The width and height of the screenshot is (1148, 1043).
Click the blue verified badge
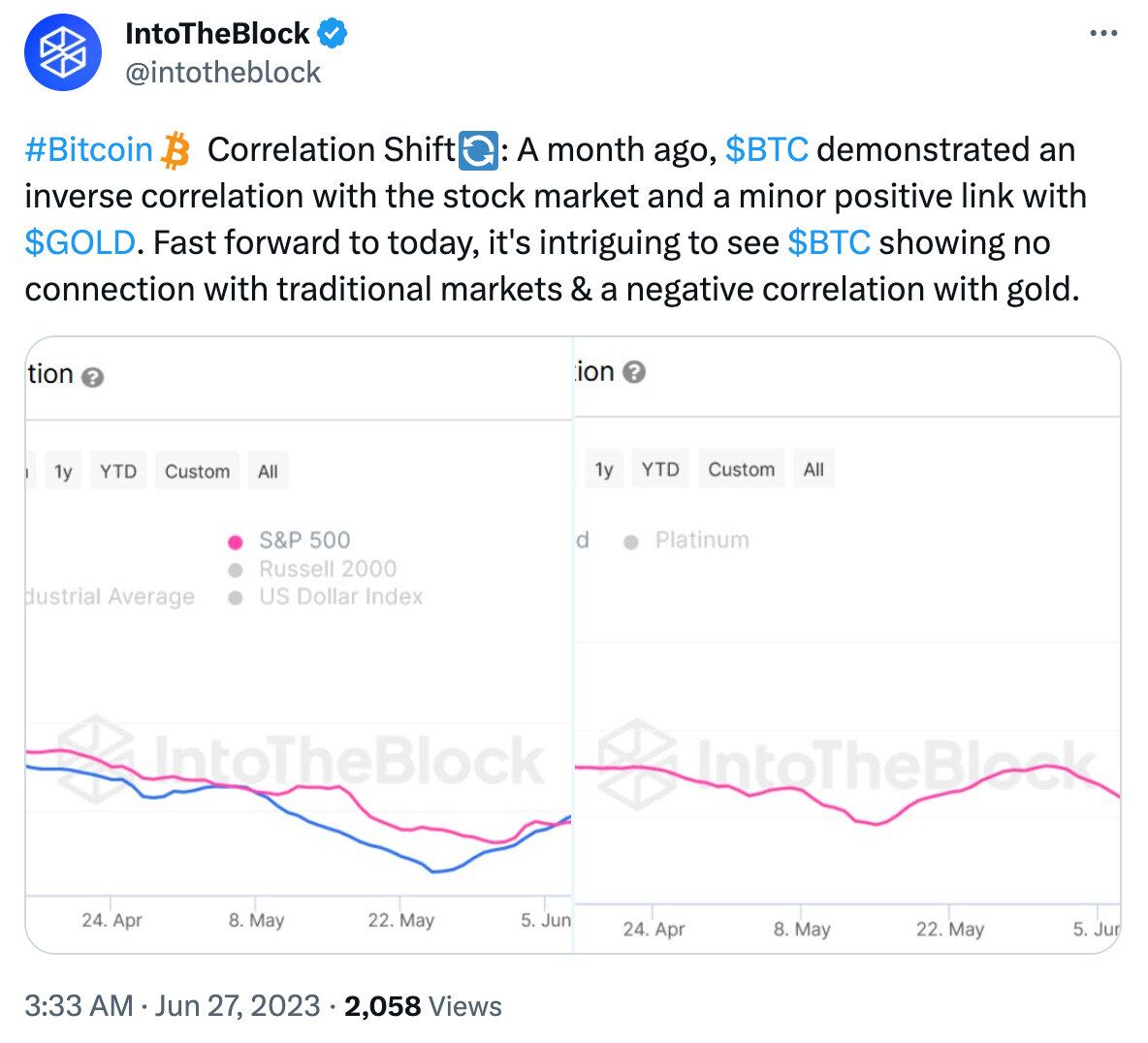[333, 34]
